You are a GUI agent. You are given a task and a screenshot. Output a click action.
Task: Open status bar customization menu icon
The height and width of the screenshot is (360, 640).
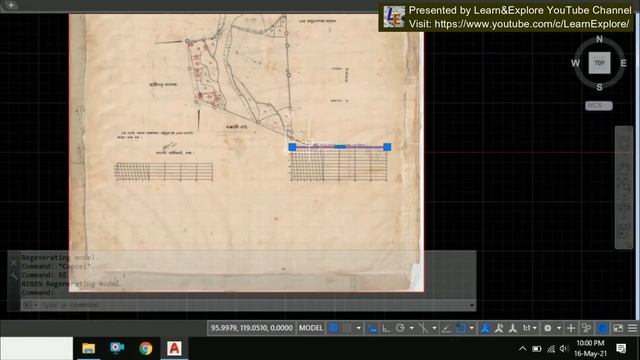[x=632, y=328]
